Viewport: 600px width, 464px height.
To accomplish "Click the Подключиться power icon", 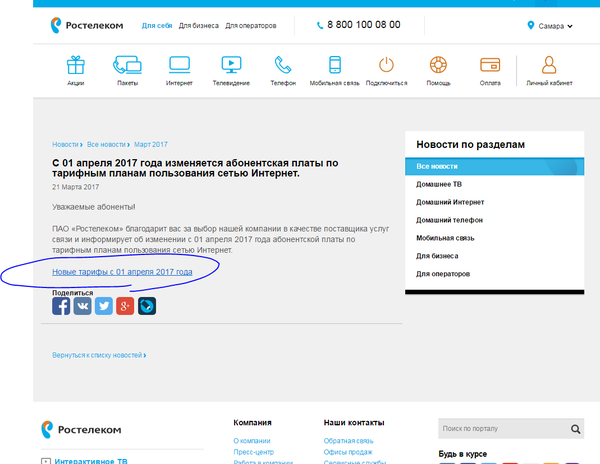I will (x=386, y=66).
